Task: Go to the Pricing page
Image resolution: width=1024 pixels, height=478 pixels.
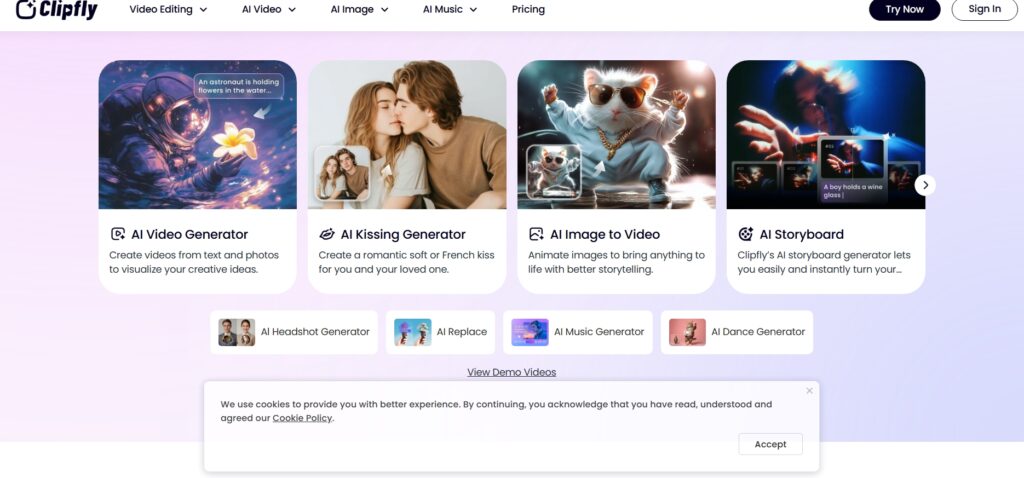Action: [x=528, y=9]
